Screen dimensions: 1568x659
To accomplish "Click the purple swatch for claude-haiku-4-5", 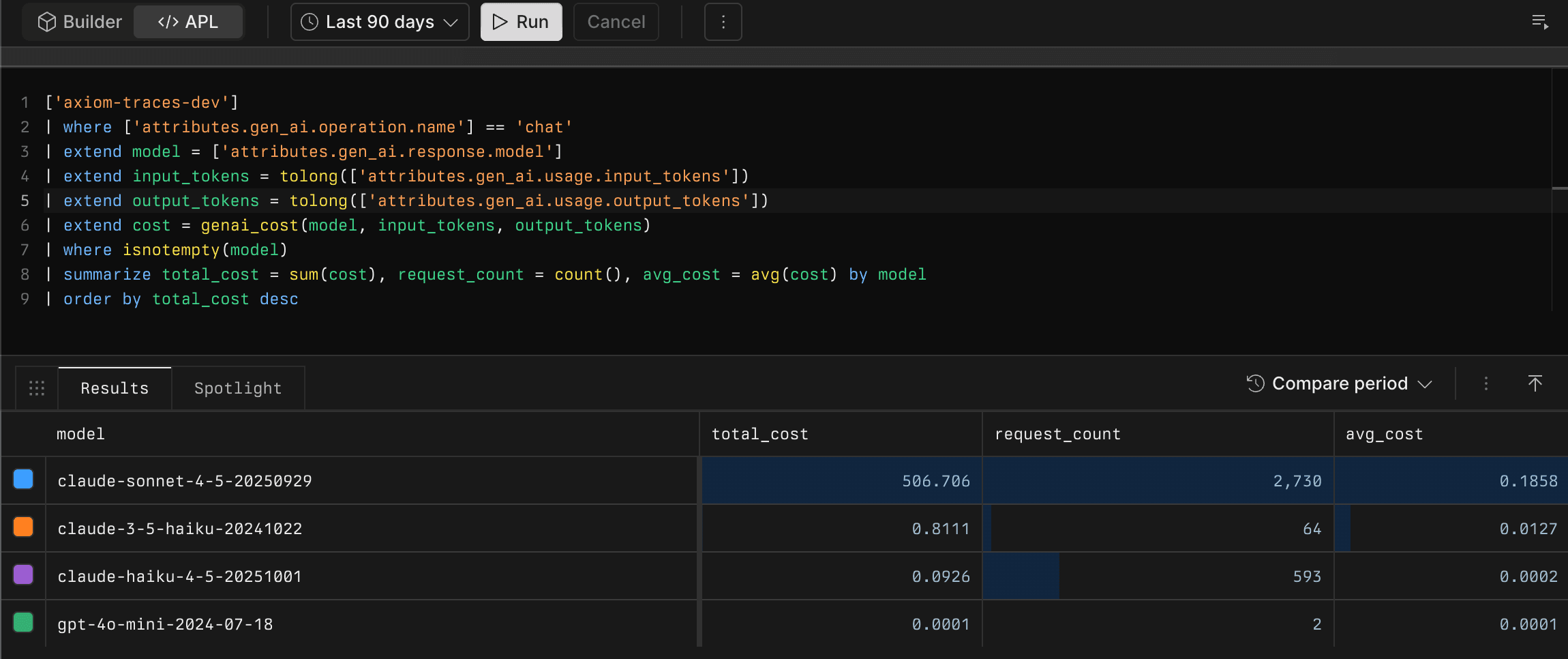I will point(23,575).
